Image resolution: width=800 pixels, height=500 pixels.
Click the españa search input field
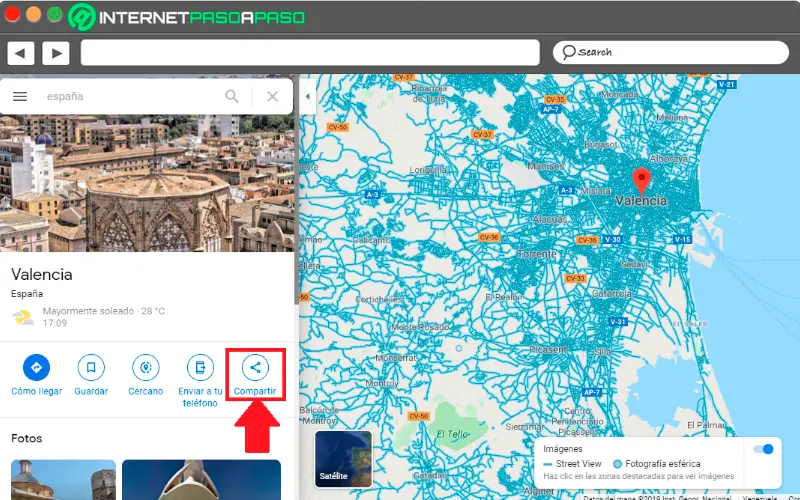pyautogui.click(x=130, y=96)
